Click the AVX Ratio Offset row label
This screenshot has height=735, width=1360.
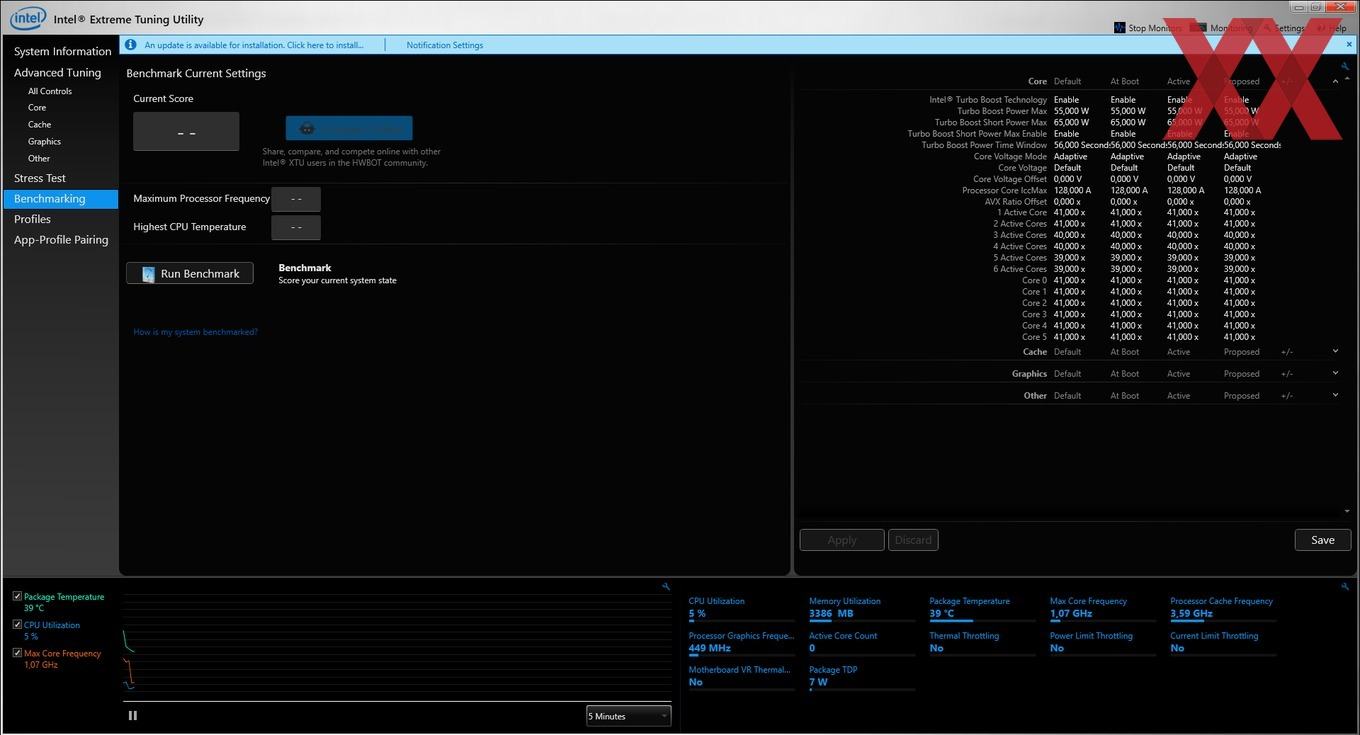pyautogui.click(x=1016, y=201)
